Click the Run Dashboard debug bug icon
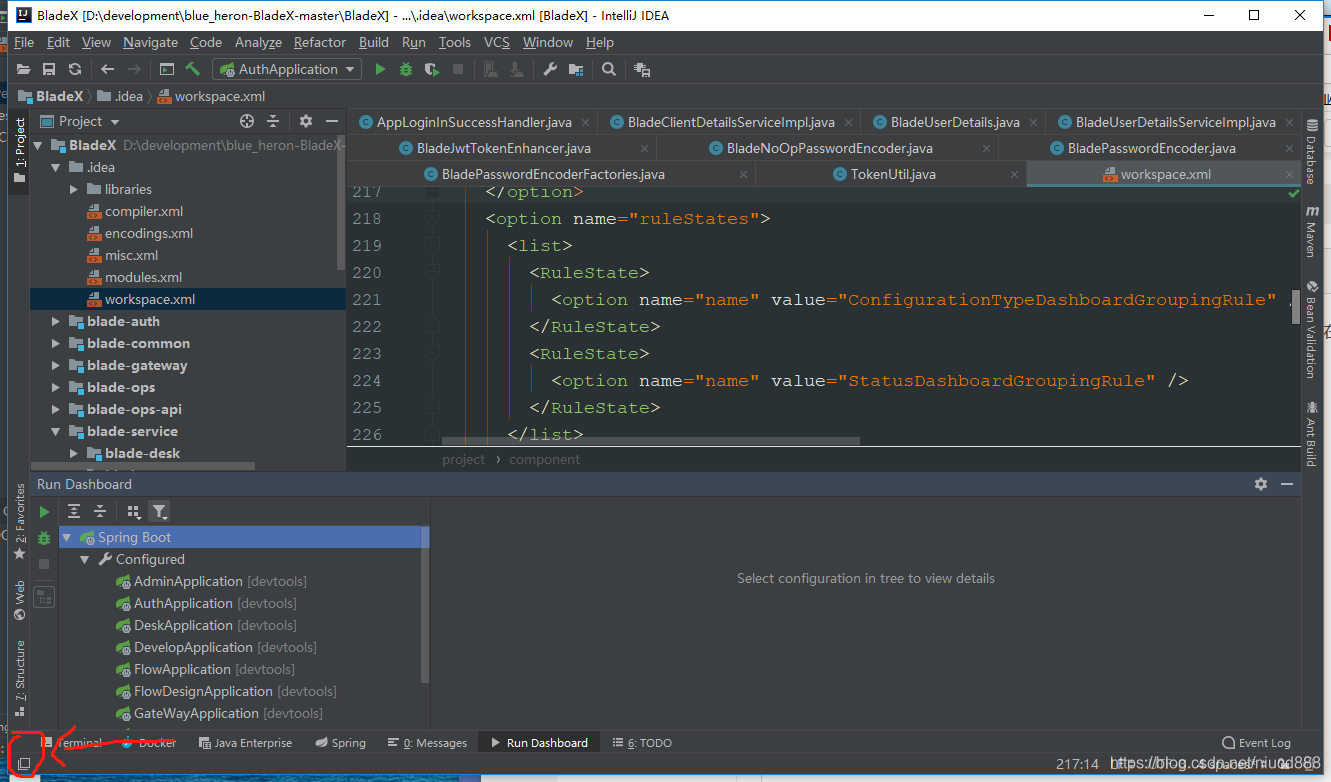Viewport: 1331px width, 782px height. coord(44,538)
